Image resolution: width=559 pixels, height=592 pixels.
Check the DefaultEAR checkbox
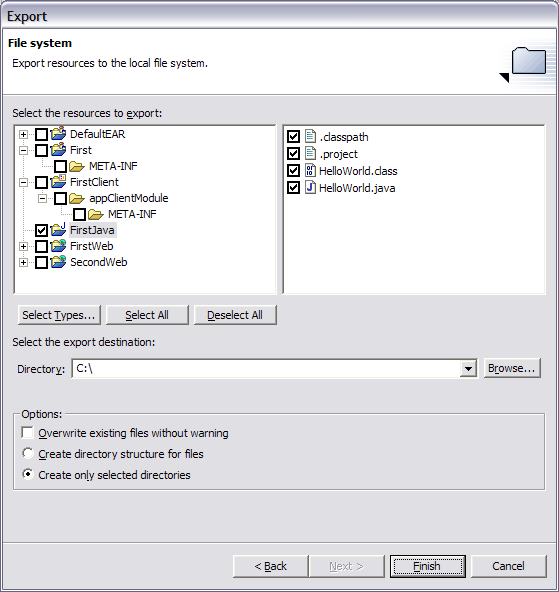click(41, 134)
